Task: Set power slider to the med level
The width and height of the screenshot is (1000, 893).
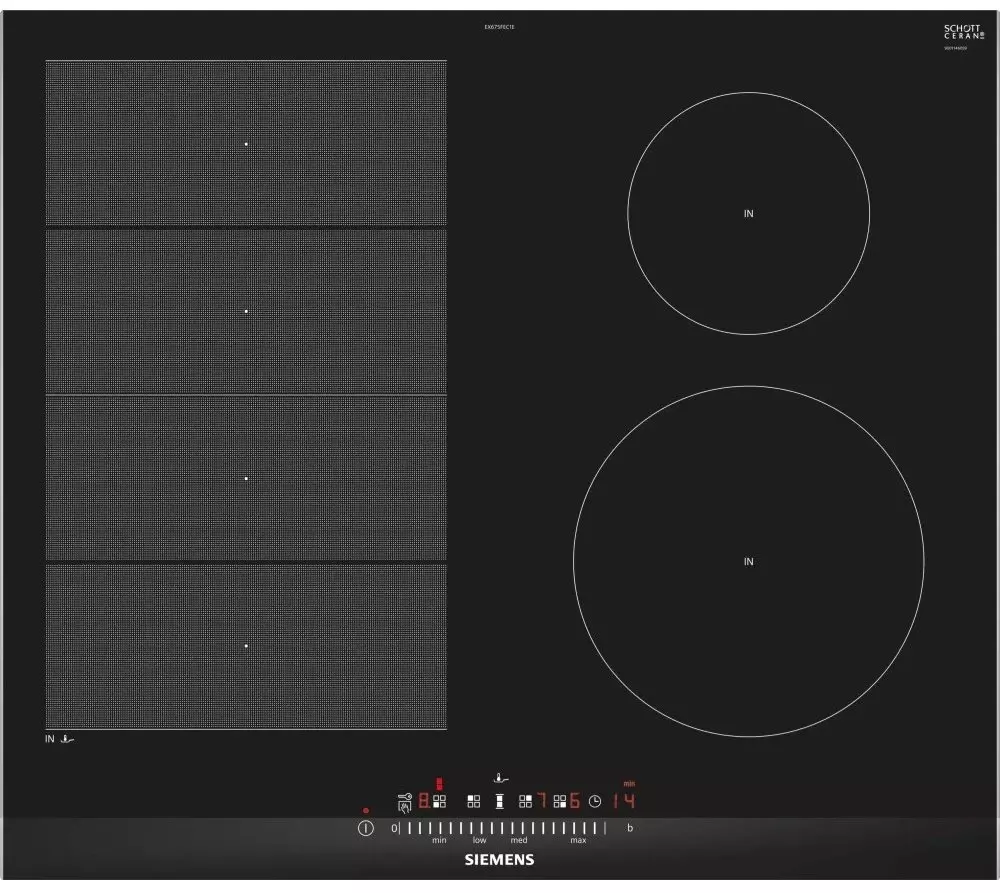Action: pos(519,829)
